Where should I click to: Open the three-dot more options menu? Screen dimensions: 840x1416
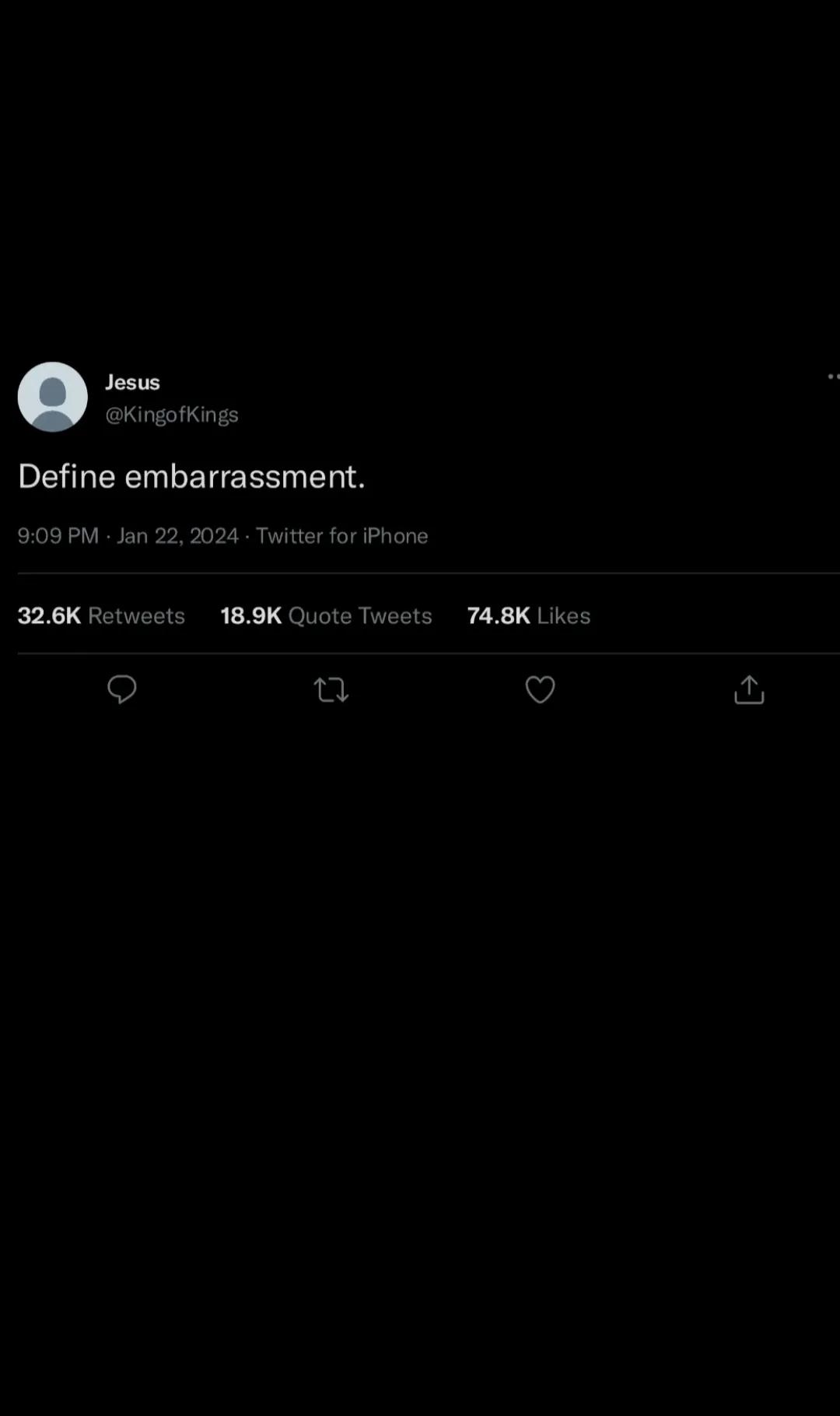pyautogui.click(x=833, y=377)
